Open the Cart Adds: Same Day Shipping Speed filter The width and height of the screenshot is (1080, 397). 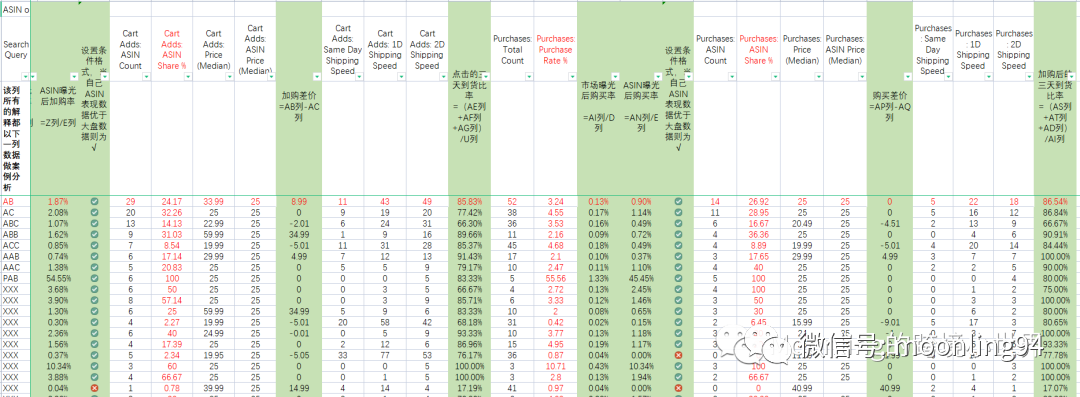(360, 77)
